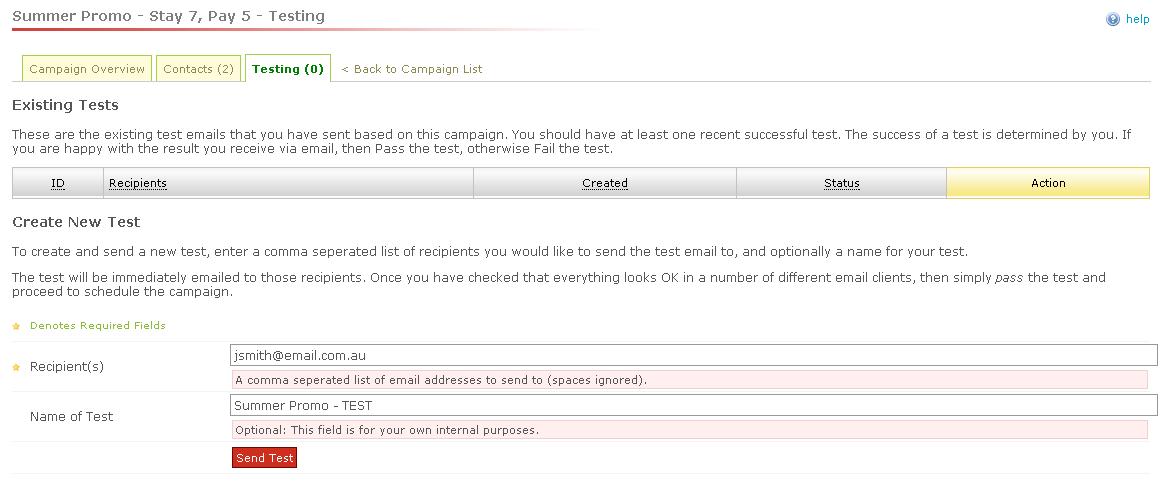The image size is (1171, 486).
Task: Open the help link text
Action: tap(1138, 19)
